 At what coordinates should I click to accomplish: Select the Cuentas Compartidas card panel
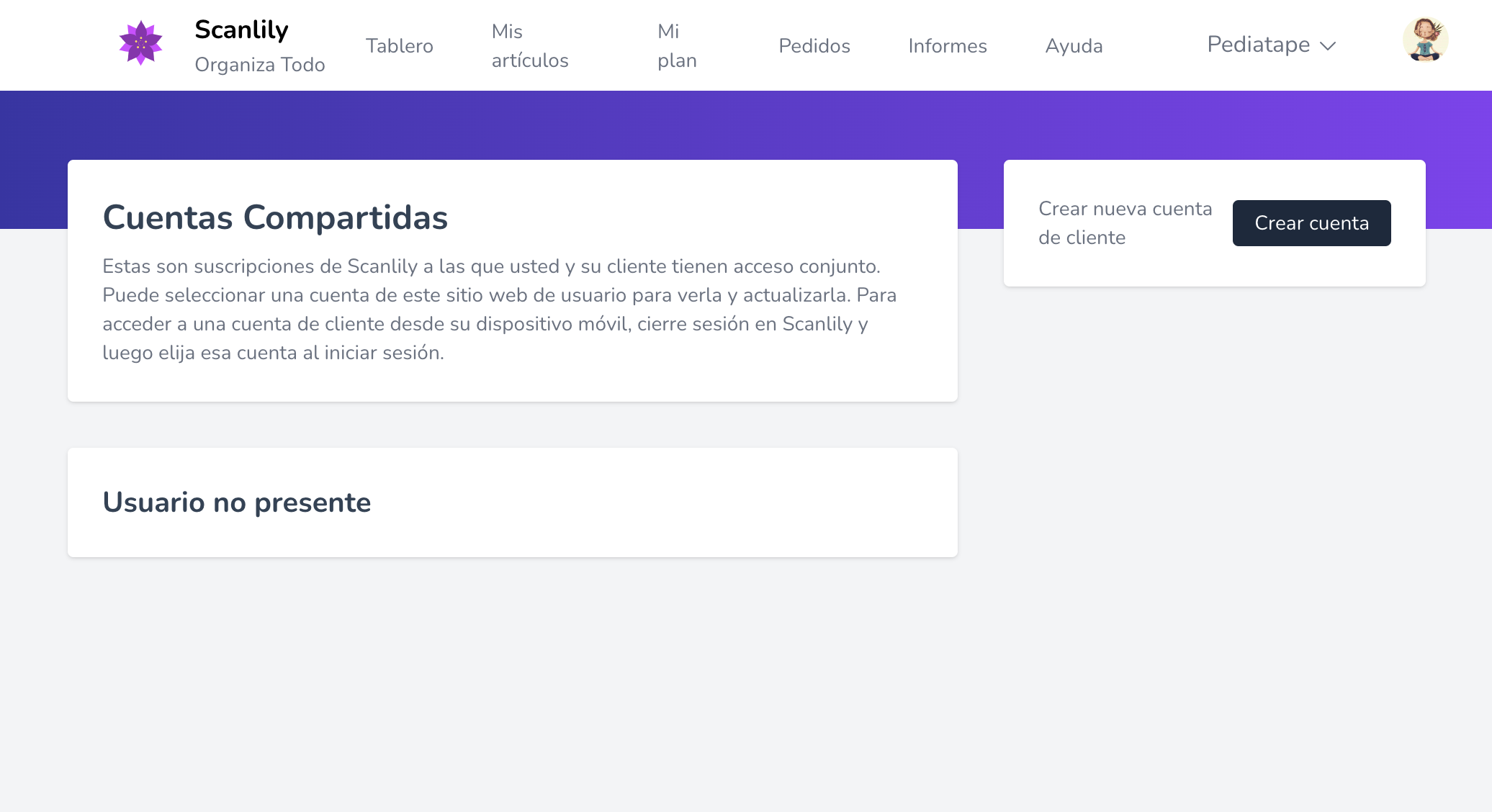coord(513,280)
